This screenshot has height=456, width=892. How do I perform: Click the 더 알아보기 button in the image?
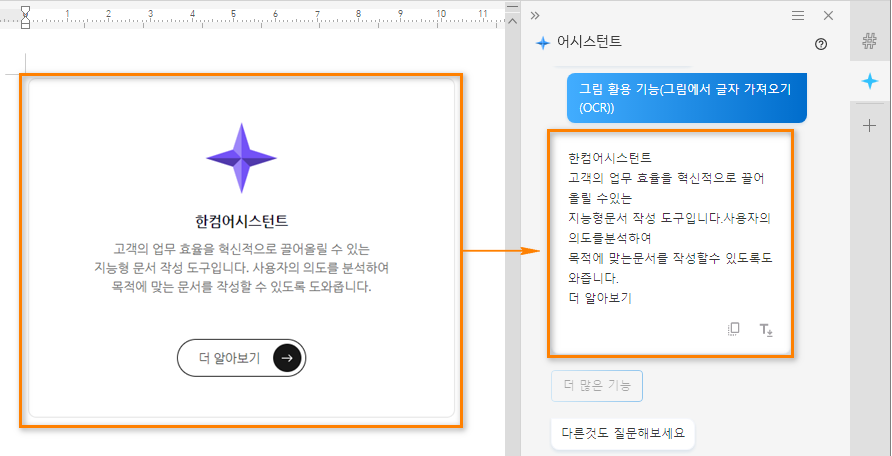point(241,358)
